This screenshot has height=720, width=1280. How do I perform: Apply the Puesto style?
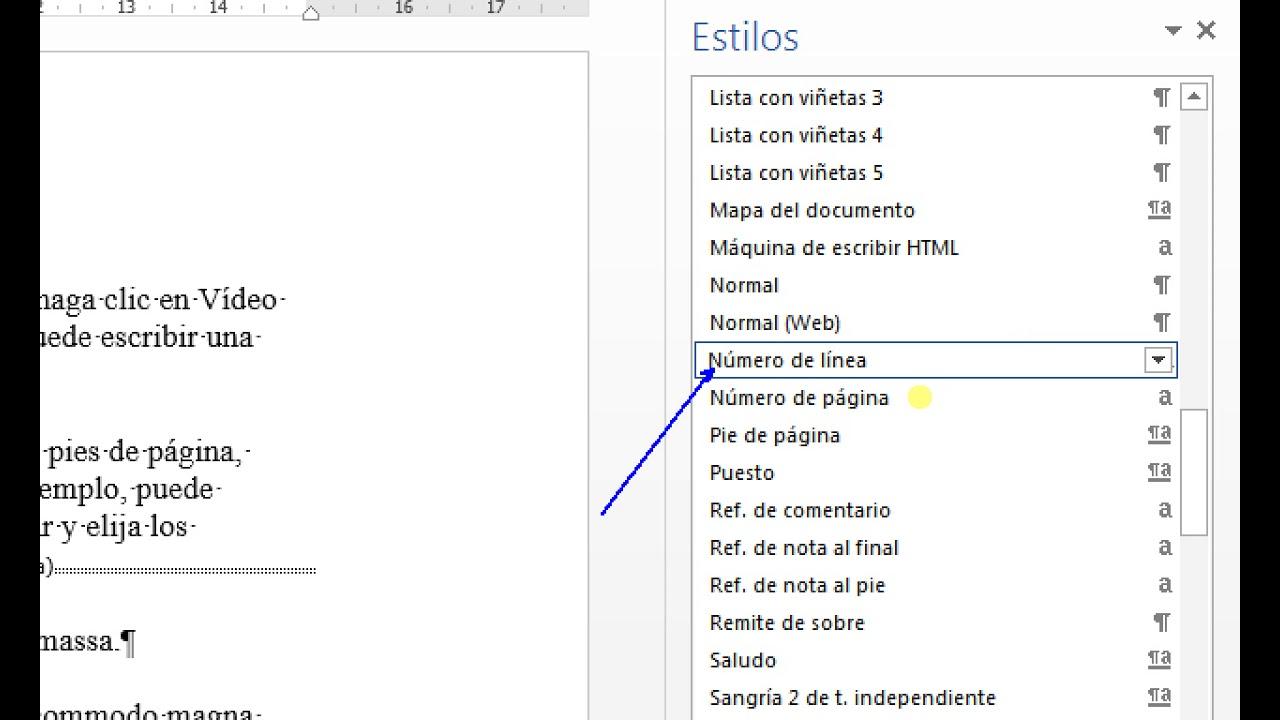click(x=741, y=472)
